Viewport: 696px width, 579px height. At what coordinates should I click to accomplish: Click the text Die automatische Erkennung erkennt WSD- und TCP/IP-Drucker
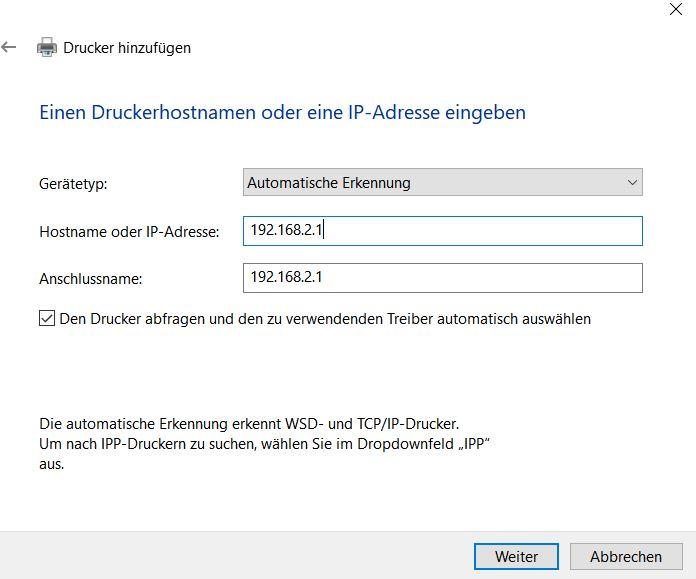point(249,424)
